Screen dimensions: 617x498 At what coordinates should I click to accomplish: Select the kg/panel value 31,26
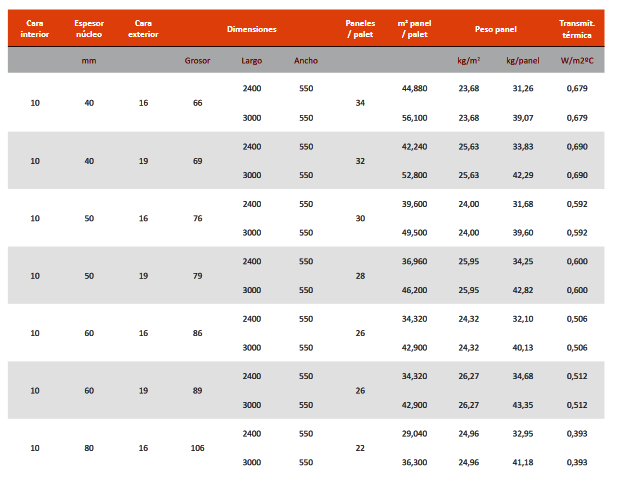tap(522, 89)
